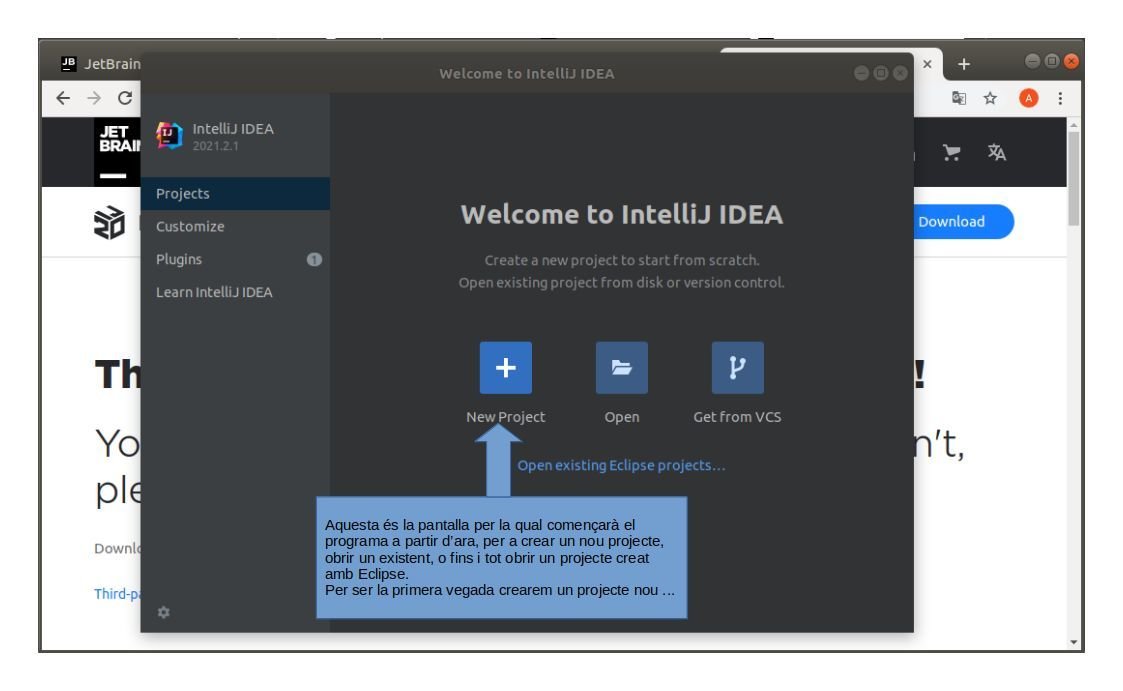
Task: Maximize the browser window
Action: [1052, 61]
